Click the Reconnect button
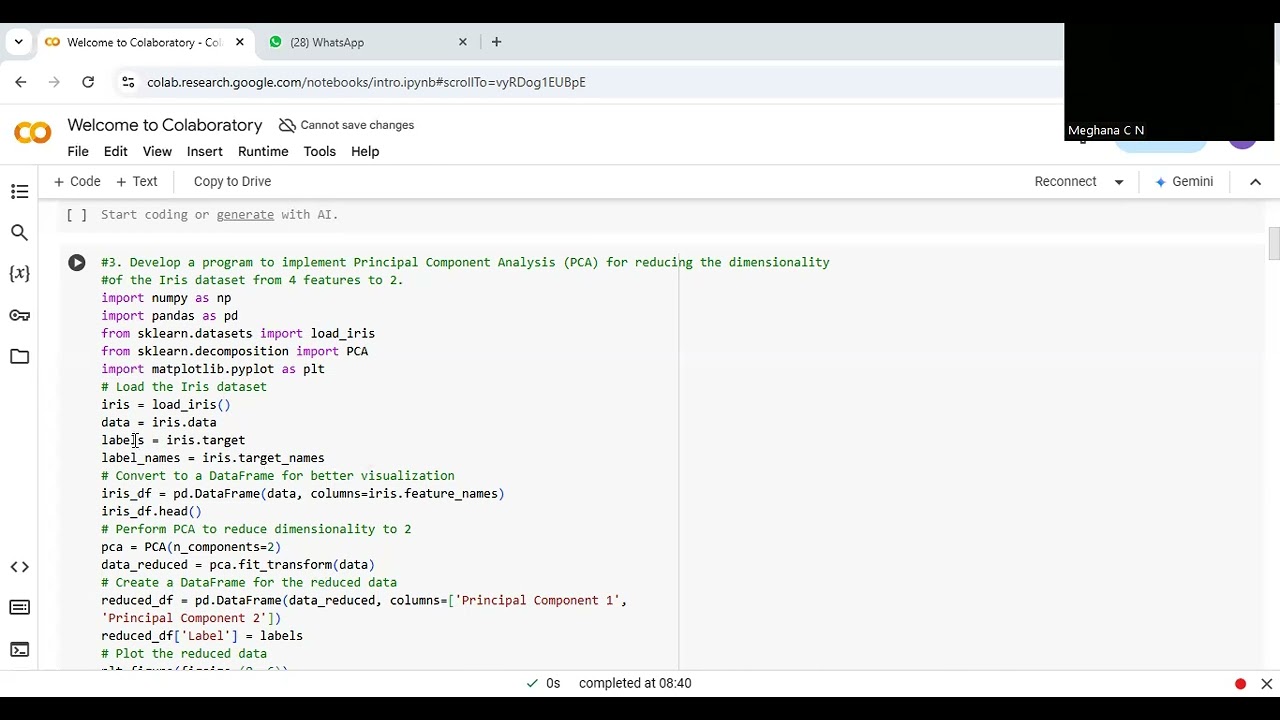The width and height of the screenshot is (1280, 720). (x=1065, y=182)
